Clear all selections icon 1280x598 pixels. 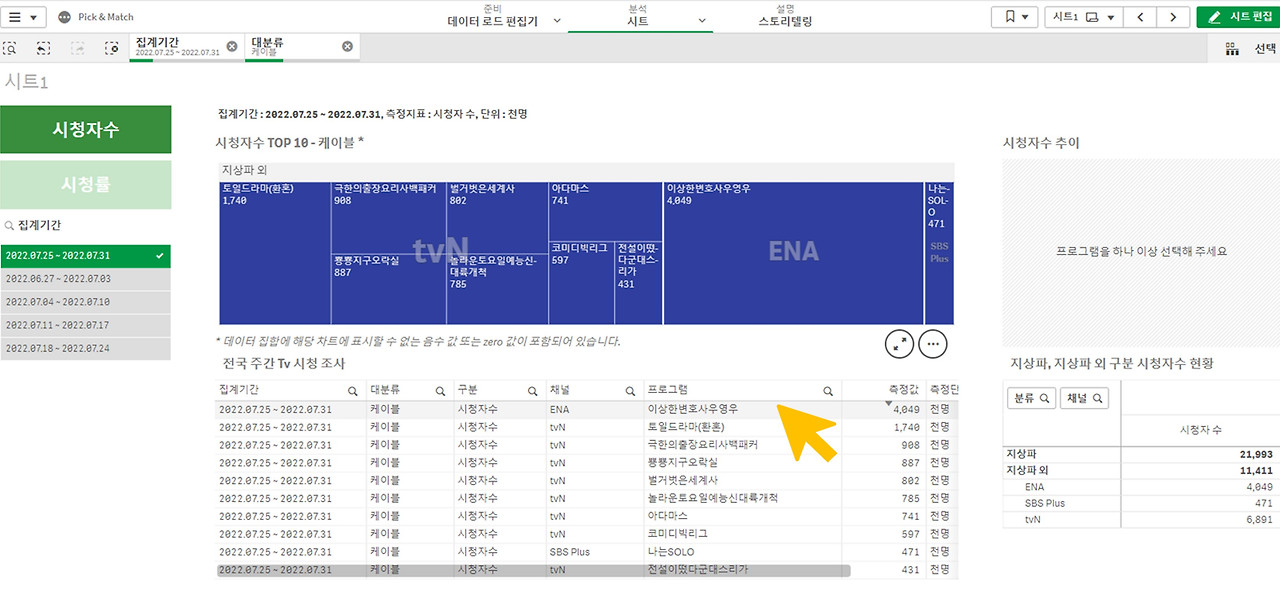point(112,47)
